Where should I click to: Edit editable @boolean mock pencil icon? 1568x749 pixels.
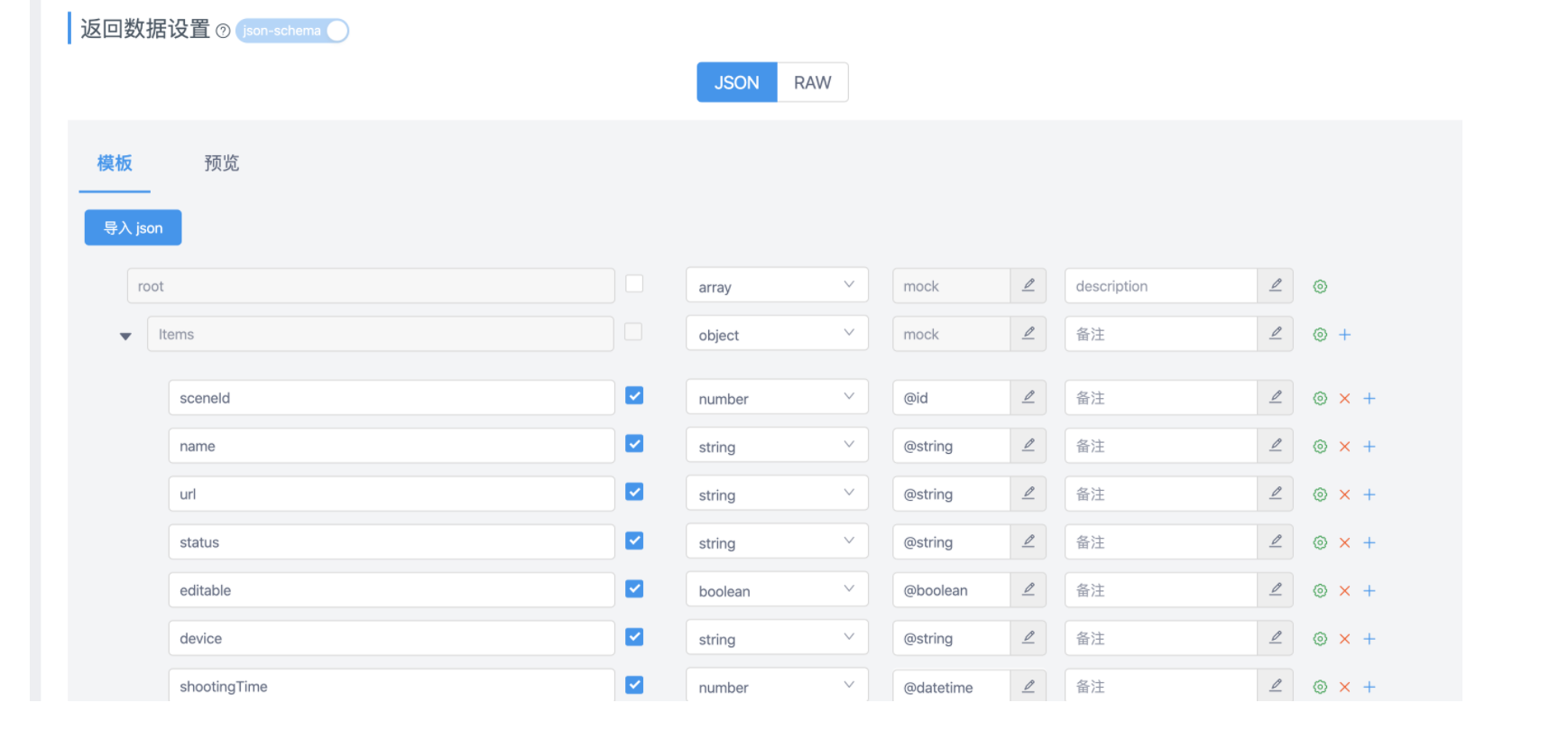click(x=1028, y=589)
